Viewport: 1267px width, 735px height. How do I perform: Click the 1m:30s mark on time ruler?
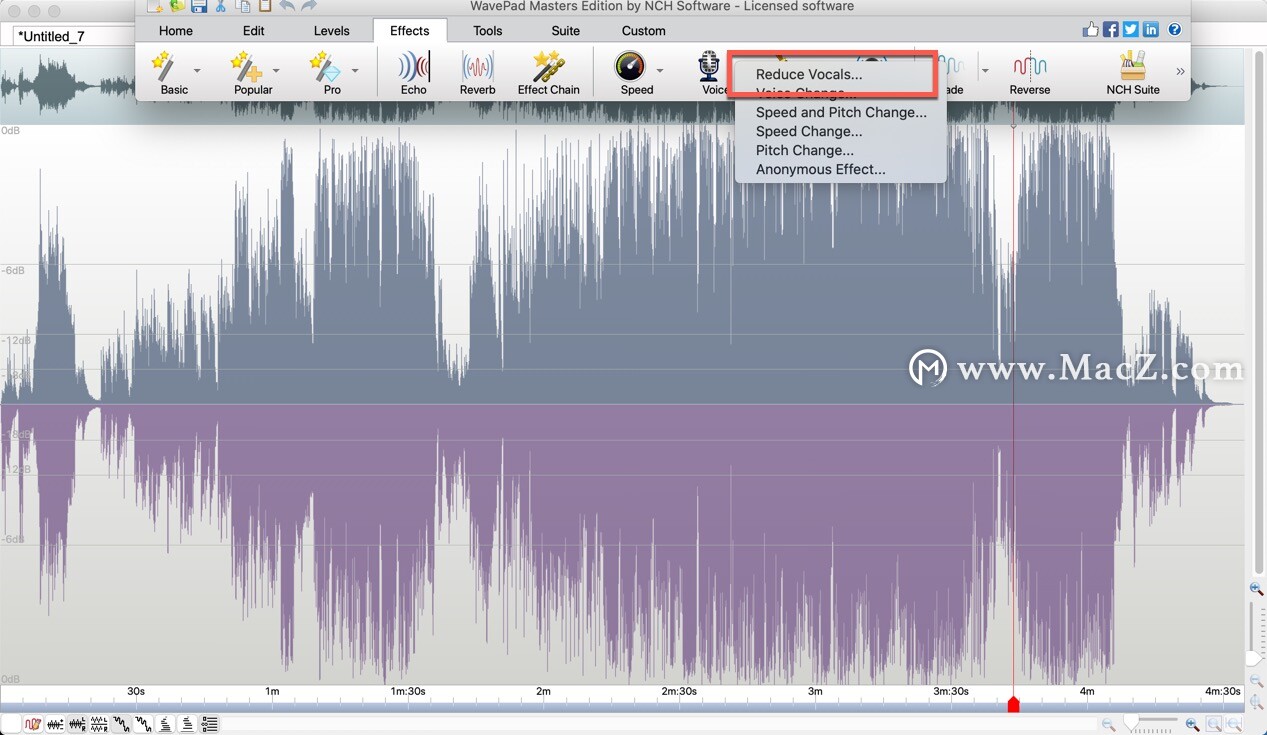point(408,691)
